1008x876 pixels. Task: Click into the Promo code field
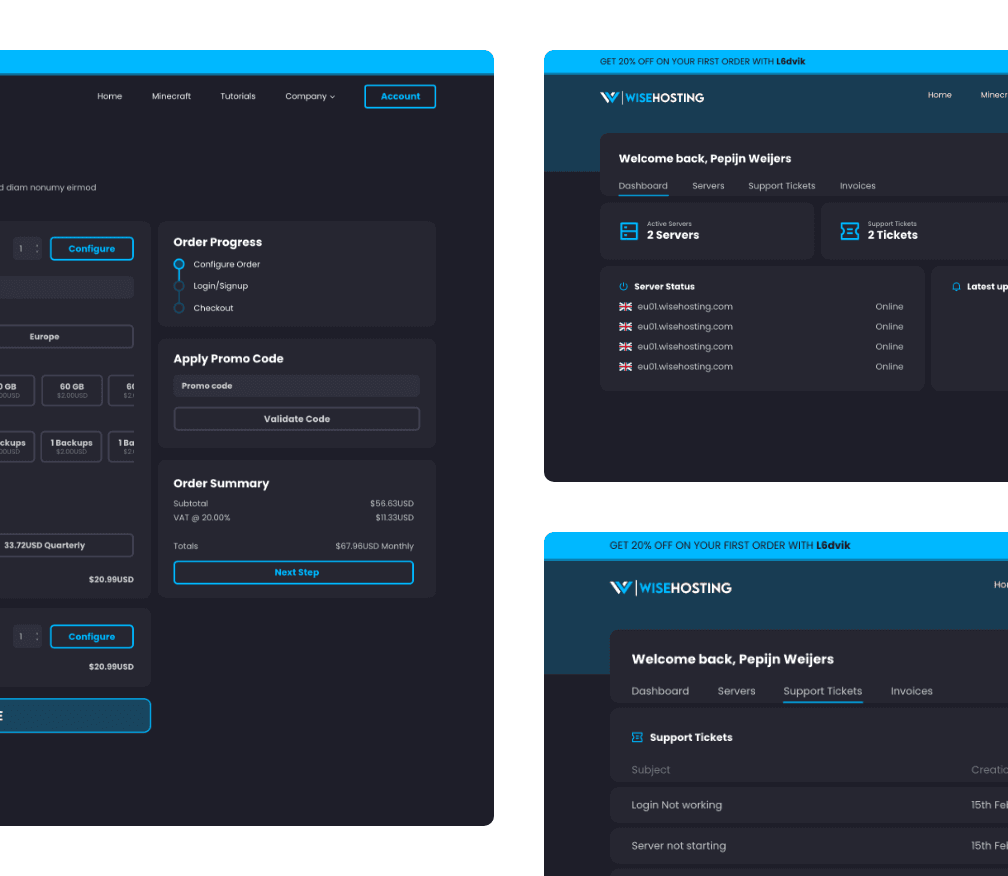point(296,386)
